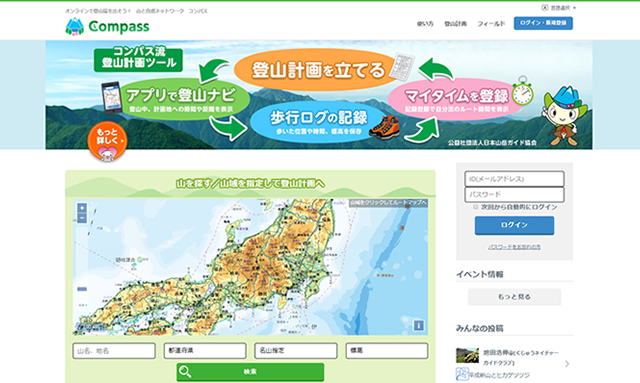This screenshot has width=640, height=383.
Task: Focus the ID(メールアドレス) input field
Action: click(514, 179)
